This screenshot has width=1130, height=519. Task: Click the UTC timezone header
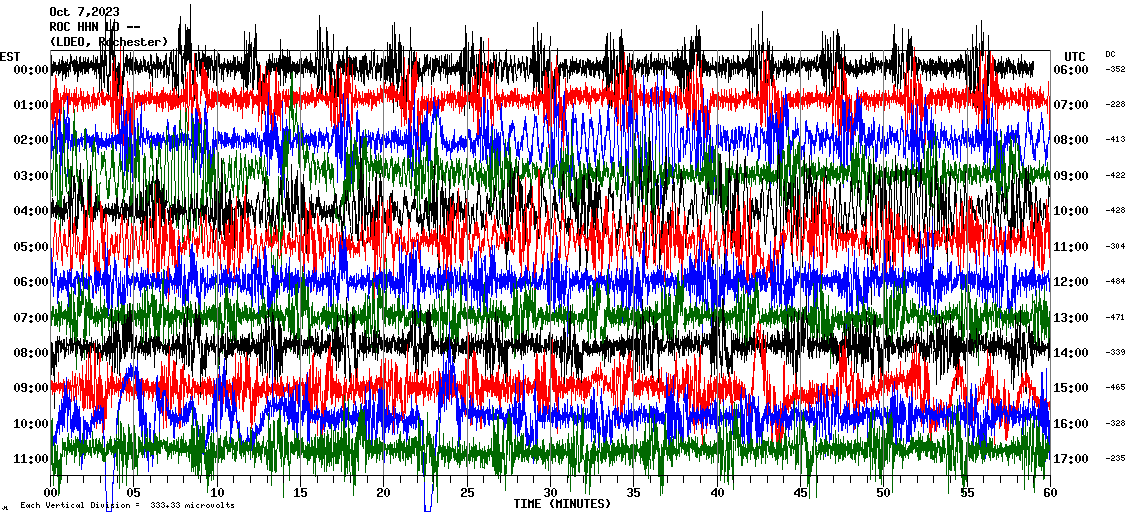click(x=1074, y=56)
